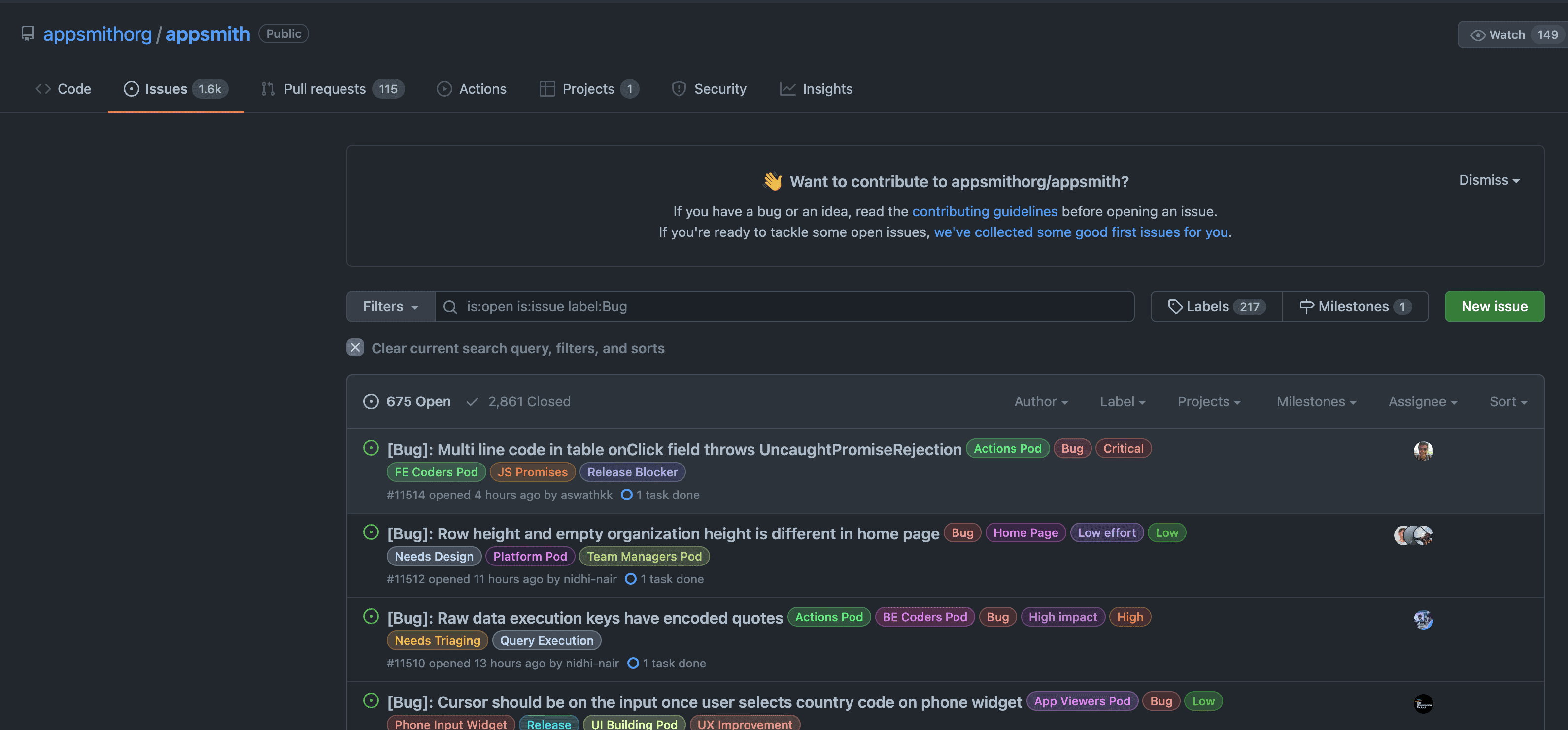Open the contributing guidelines link
1568x730 pixels.
(984, 212)
